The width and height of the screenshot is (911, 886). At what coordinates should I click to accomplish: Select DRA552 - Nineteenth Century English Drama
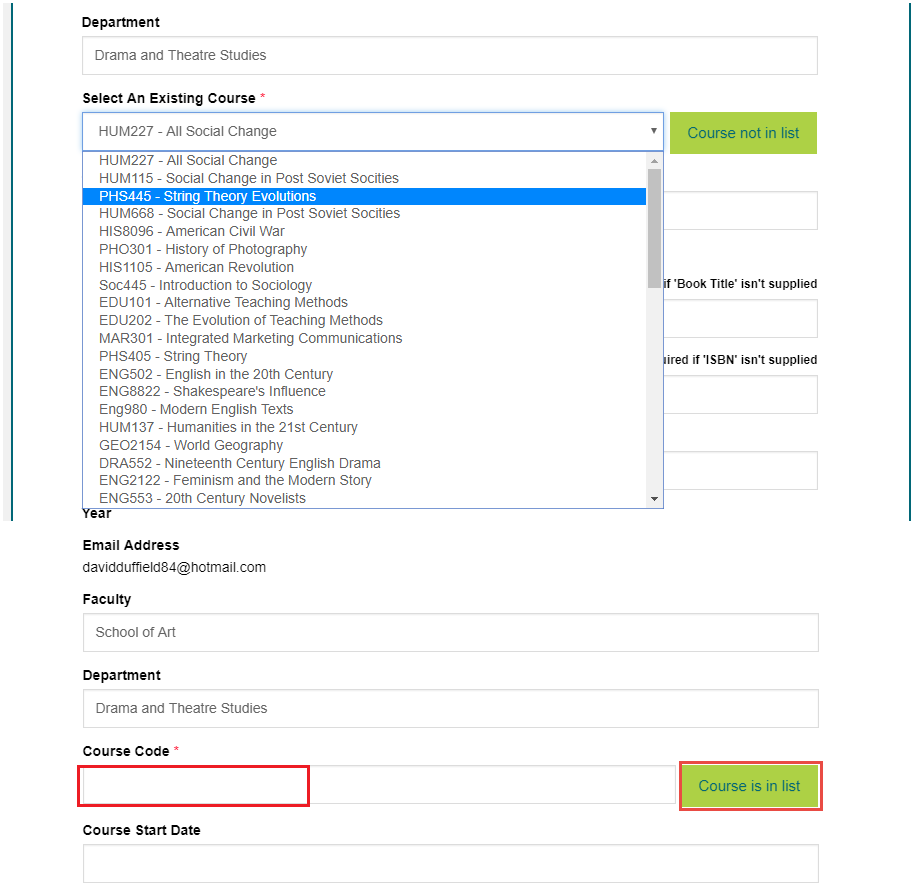coord(239,463)
